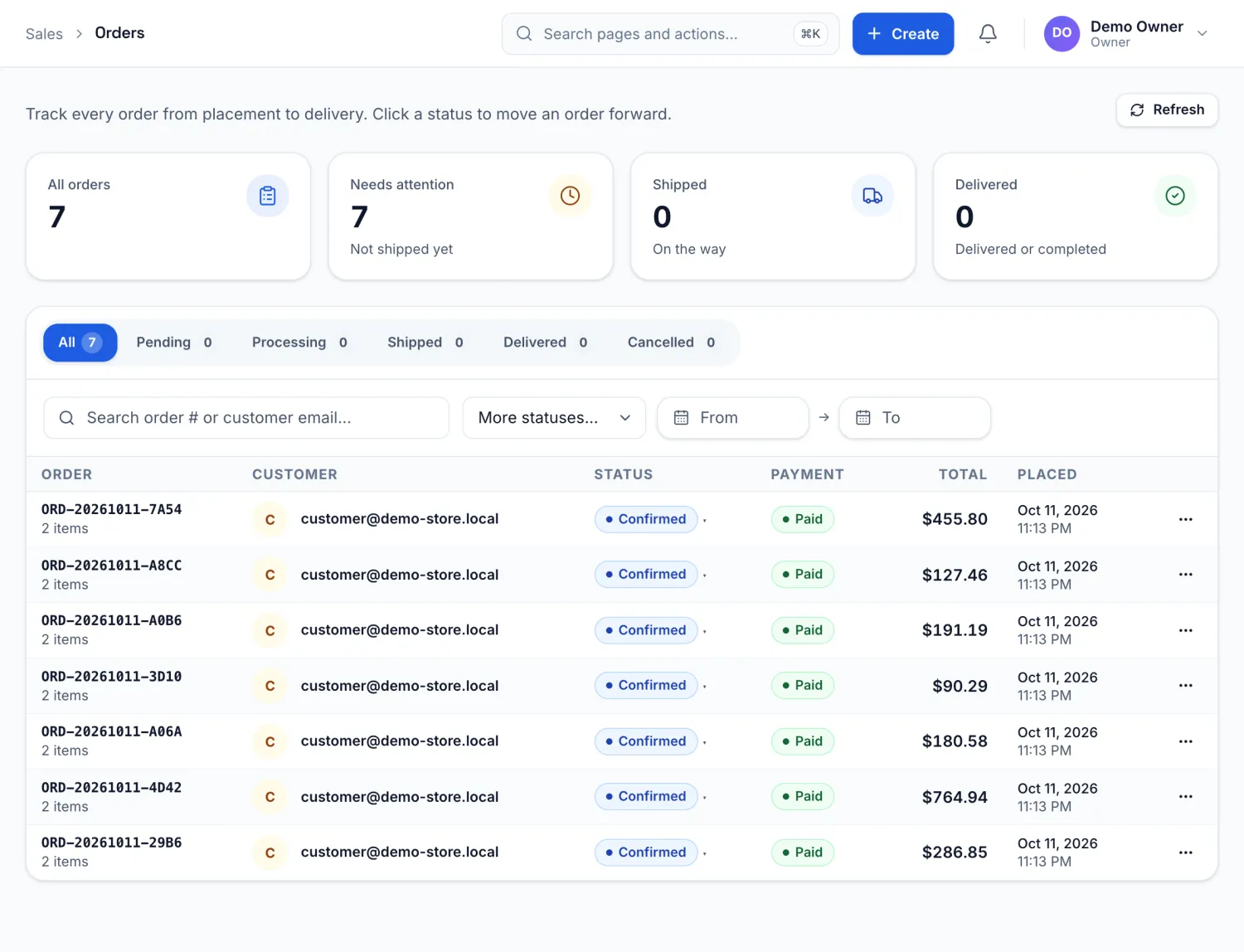Open row actions for ORD-20261011-A8CC
1244x952 pixels.
tap(1186, 575)
